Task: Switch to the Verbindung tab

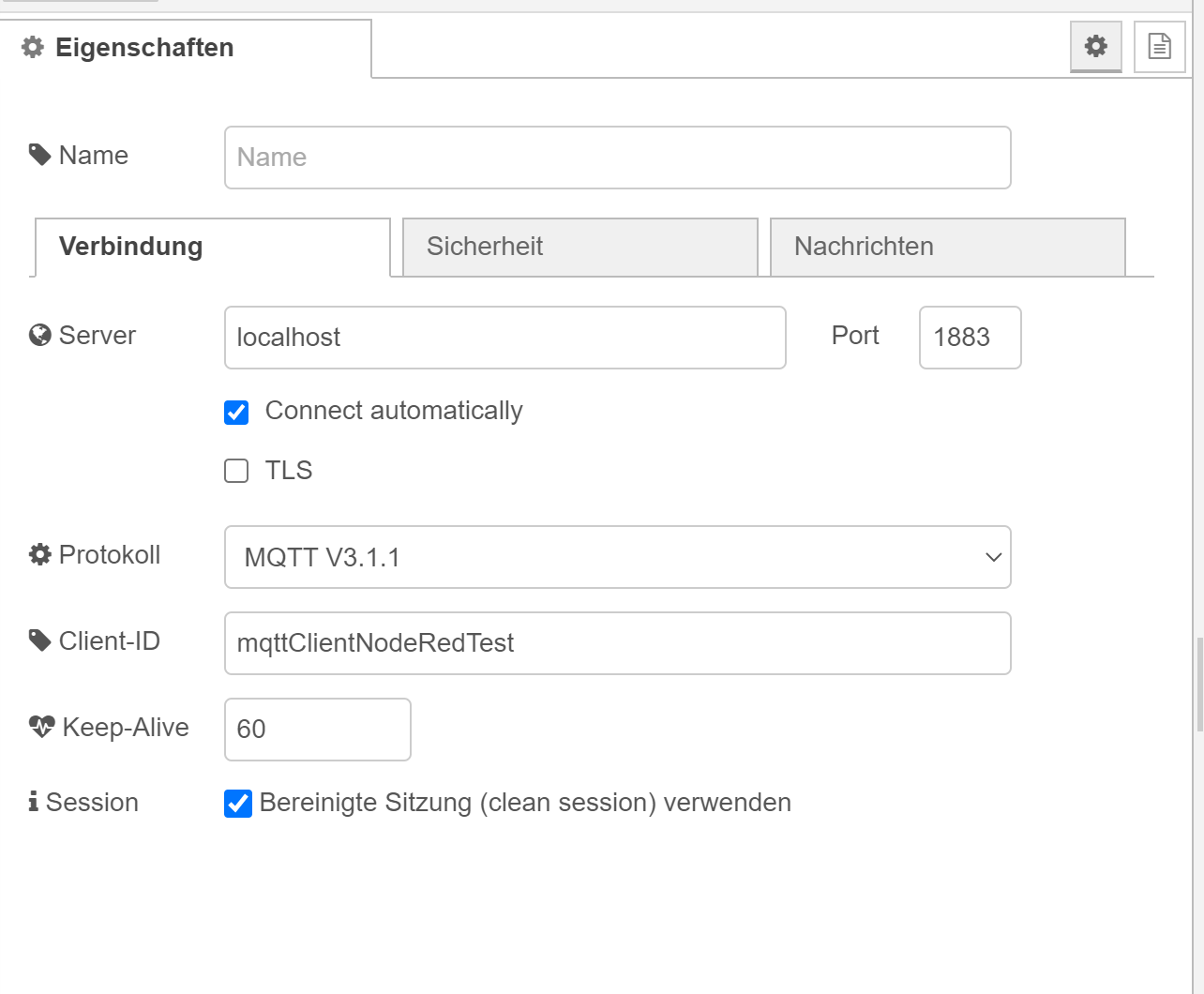Action: 213,248
